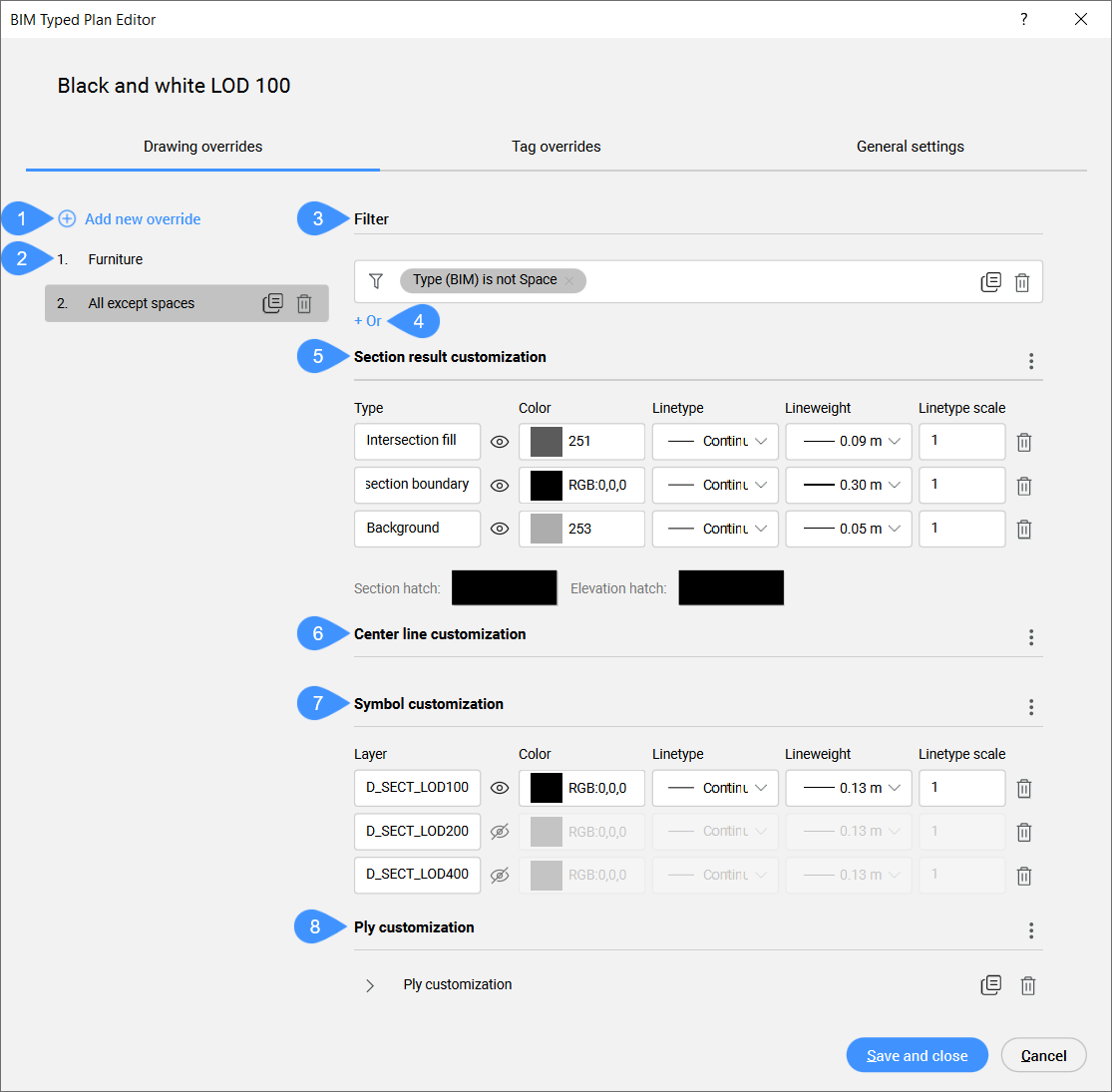Remove the Type (BIM) is not Space tag
1112x1092 pixels.
(x=569, y=281)
